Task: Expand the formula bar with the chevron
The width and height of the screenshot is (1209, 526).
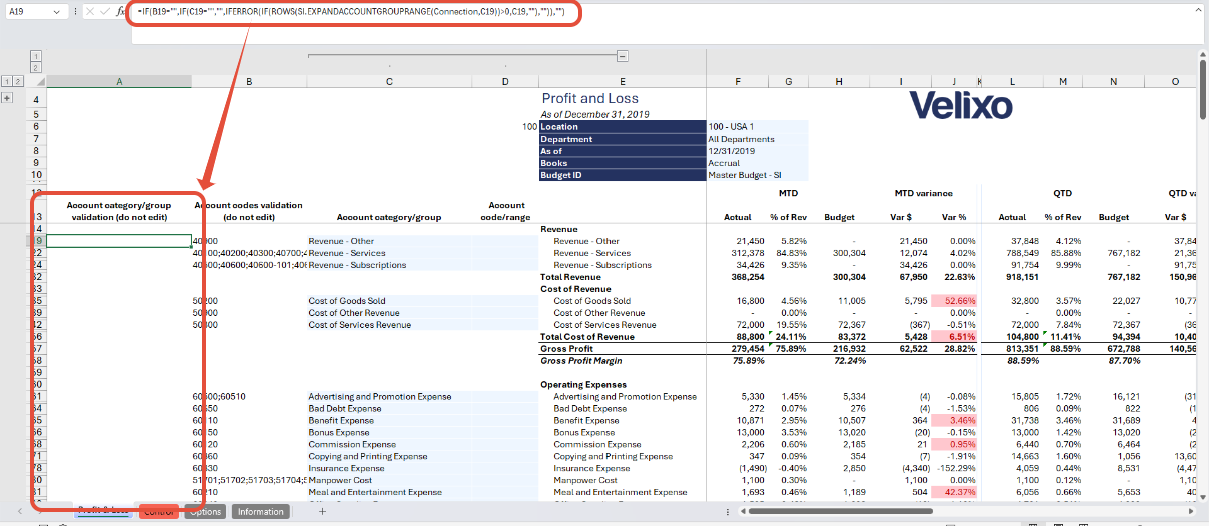Action: pos(1198,11)
